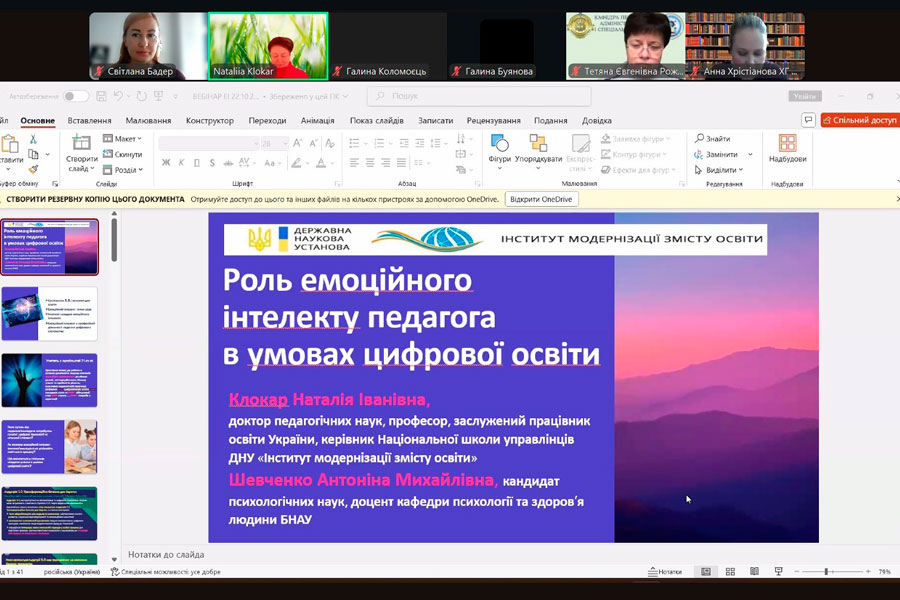Screen dimensions: 900x600
Task: Switch to slide sorter view
Action: tap(730, 572)
